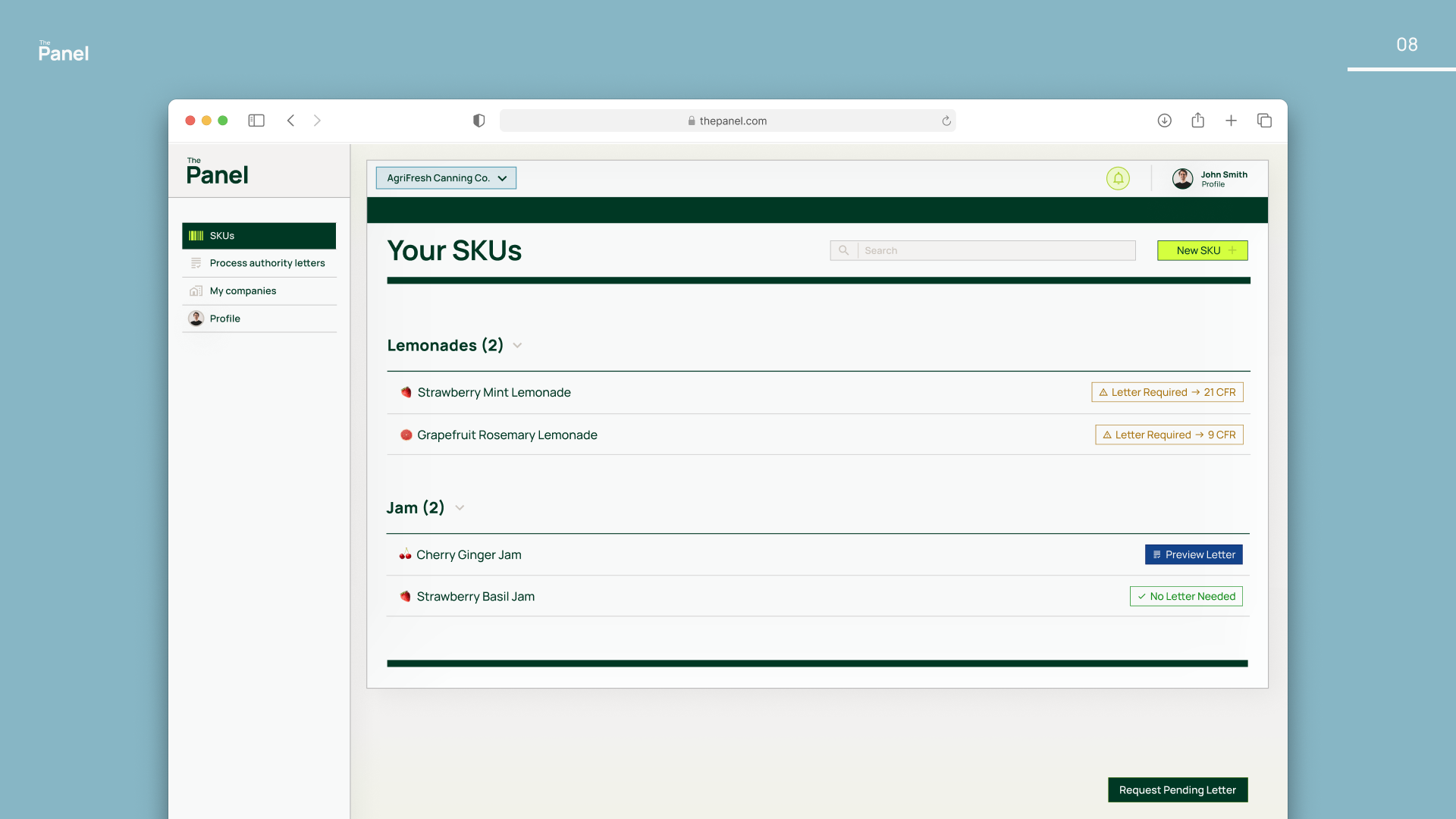Collapse the Jam section chevron
This screenshot has width=1456, height=819.
pyautogui.click(x=460, y=508)
